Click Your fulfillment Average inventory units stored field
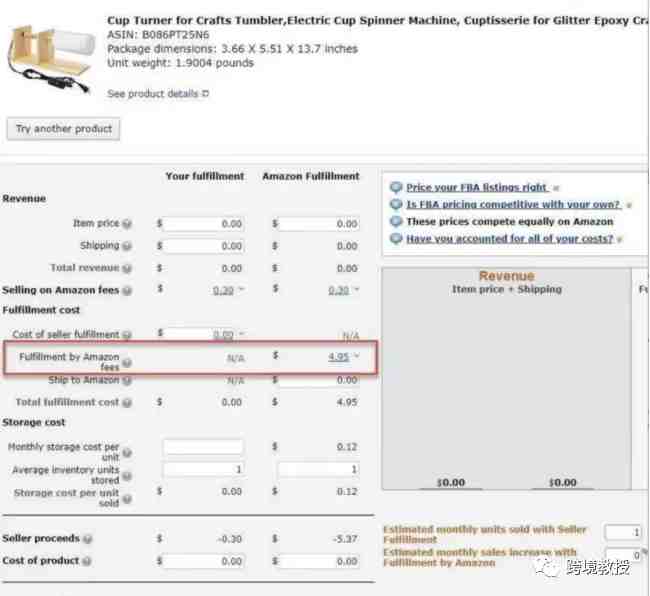Image resolution: width=650 pixels, height=596 pixels. 203,469
